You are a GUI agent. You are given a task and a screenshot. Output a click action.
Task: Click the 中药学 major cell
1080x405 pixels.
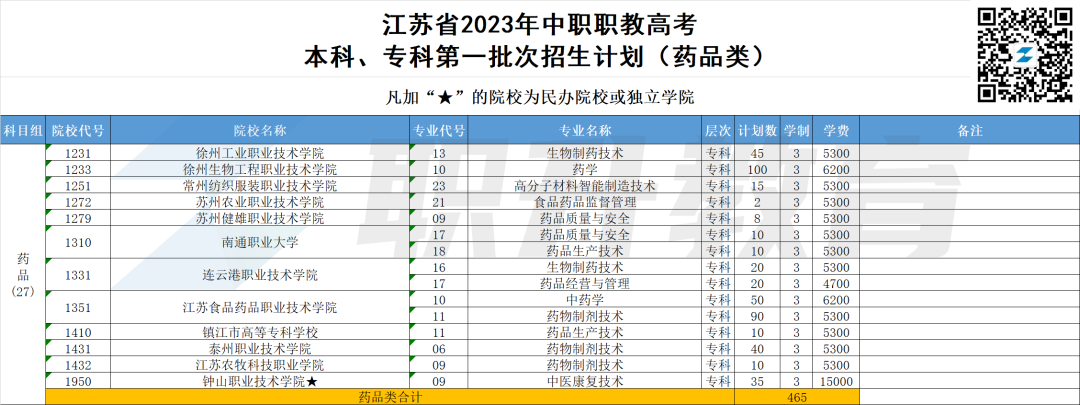584,300
